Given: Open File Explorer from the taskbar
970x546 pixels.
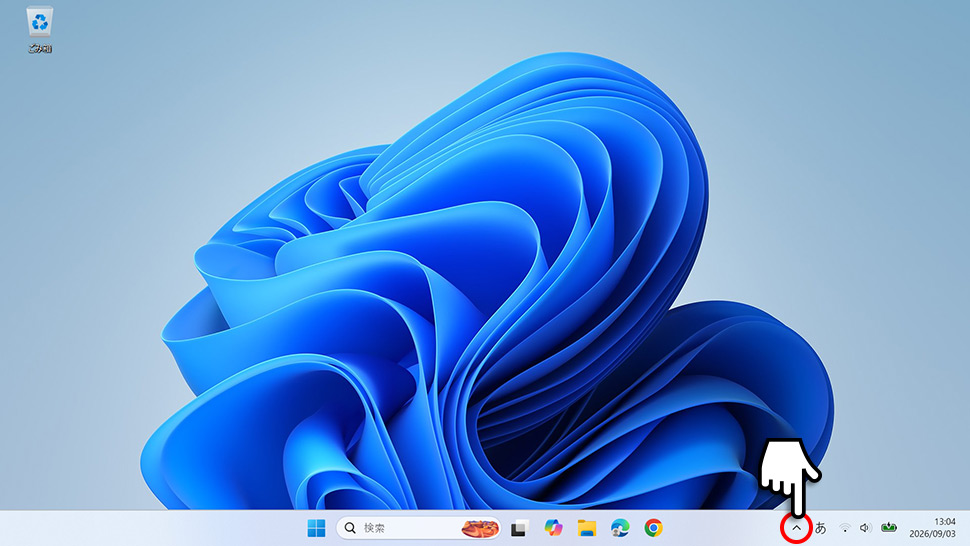Looking at the screenshot, I should (x=586, y=528).
